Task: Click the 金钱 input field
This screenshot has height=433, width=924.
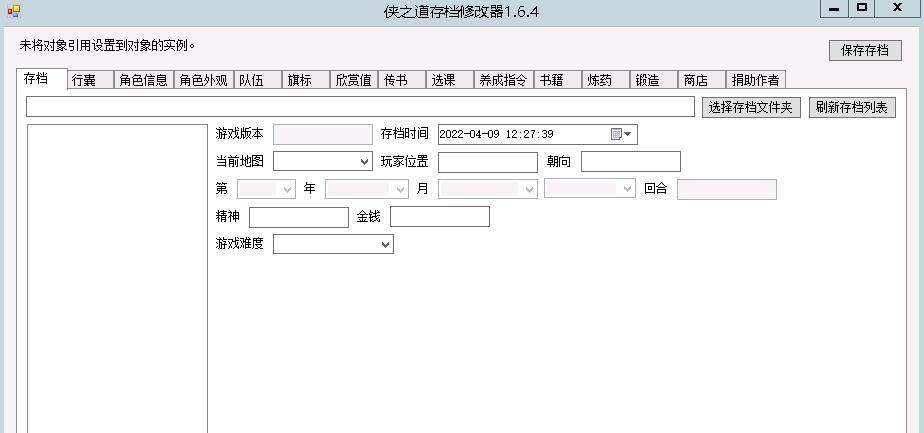Action: coord(440,217)
